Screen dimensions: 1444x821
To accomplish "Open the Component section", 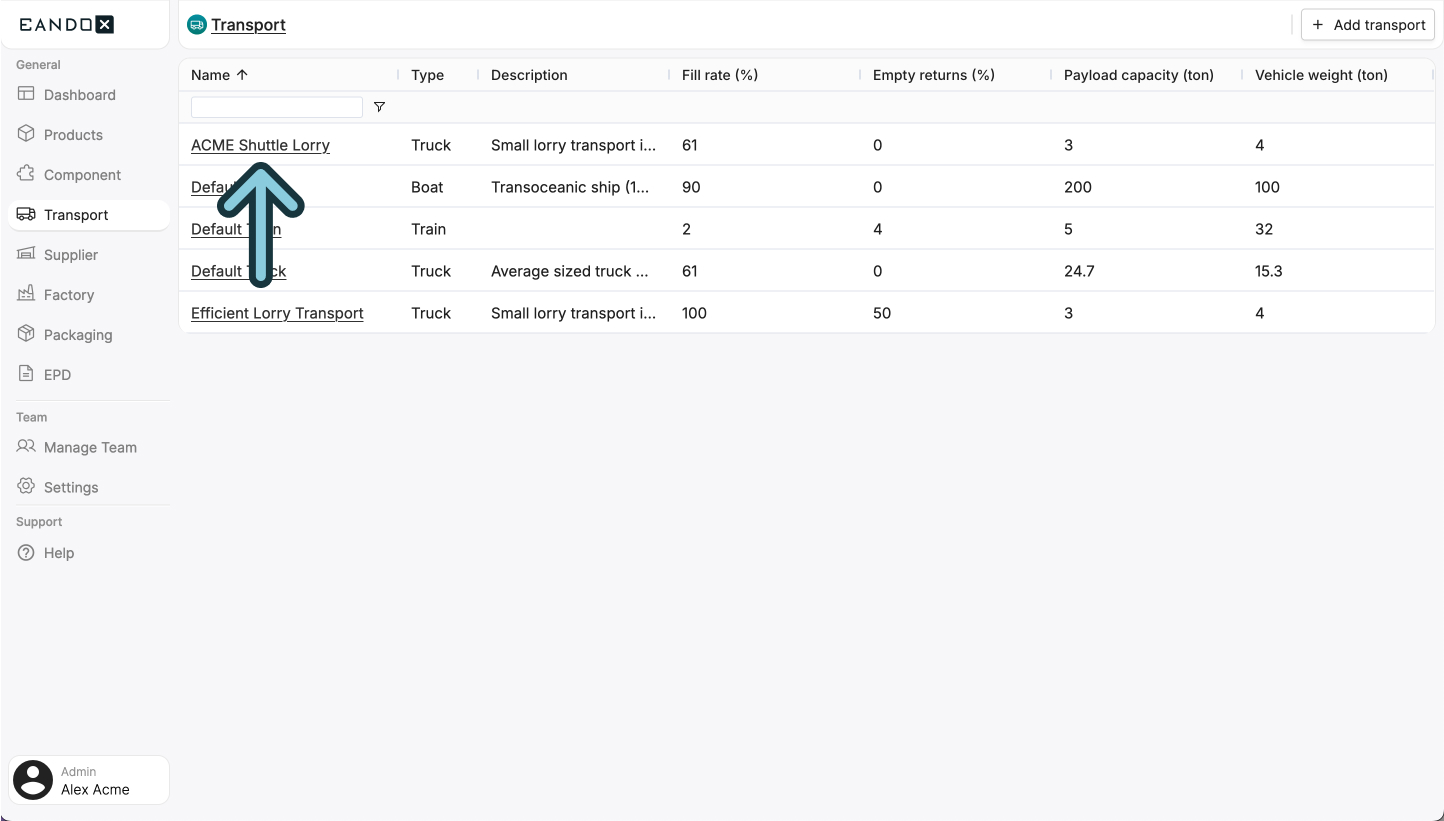I will 25,174.
